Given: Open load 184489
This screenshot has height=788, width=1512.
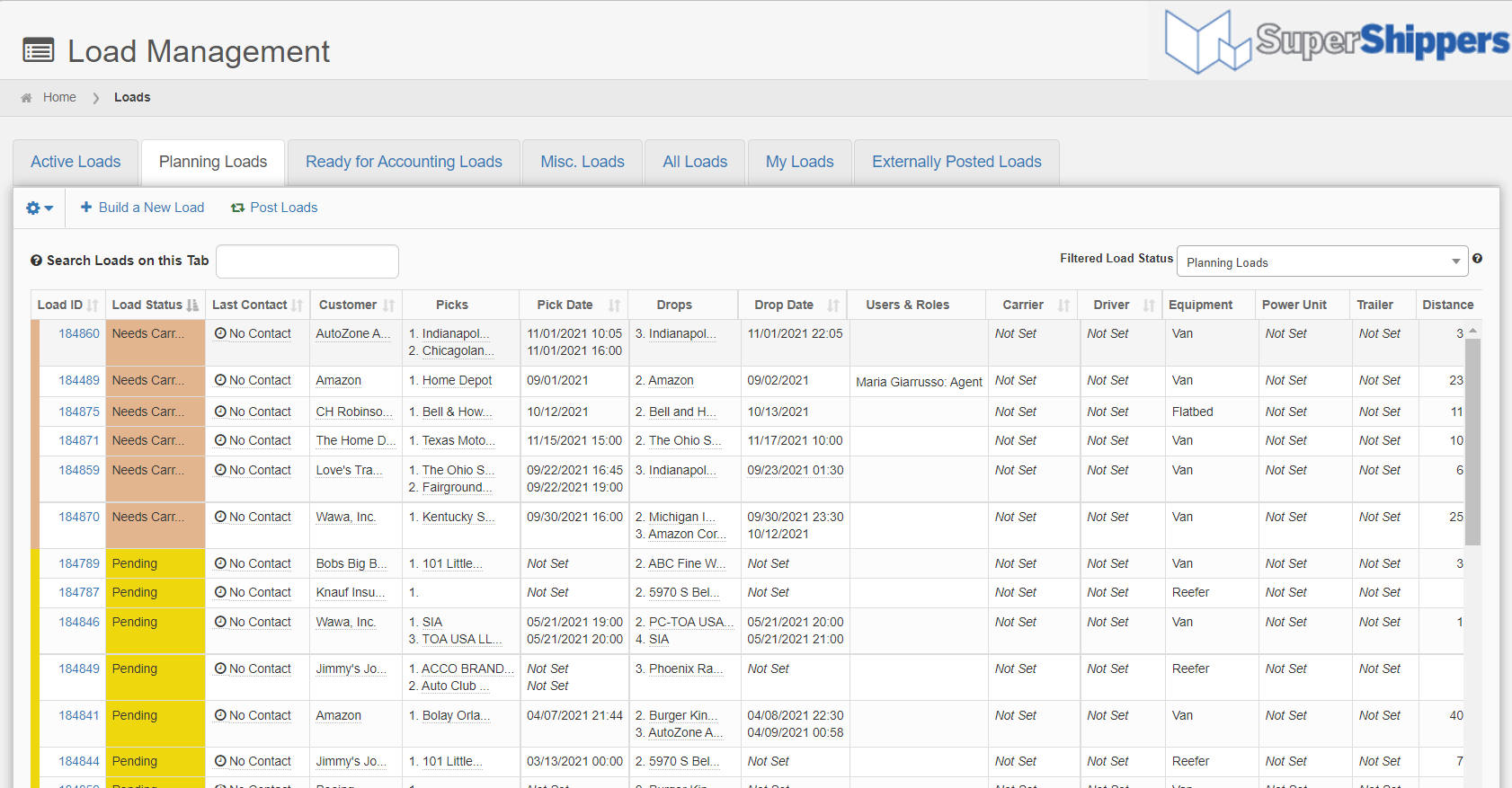Looking at the screenshot, I should 79,380.
